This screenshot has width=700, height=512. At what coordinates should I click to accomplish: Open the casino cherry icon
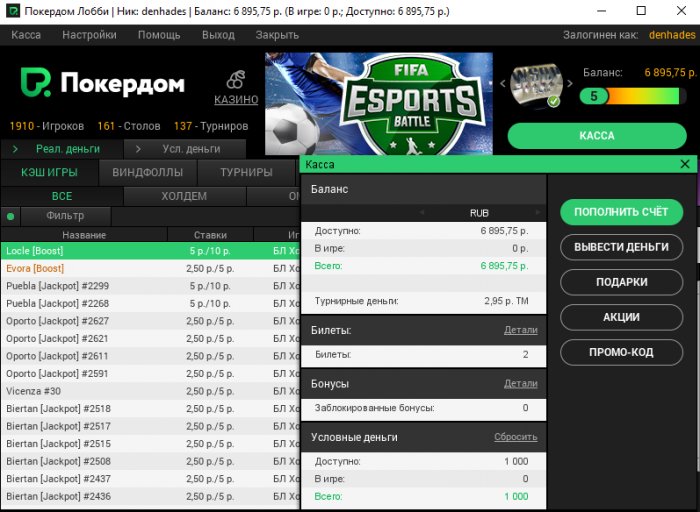coord(236,79)
